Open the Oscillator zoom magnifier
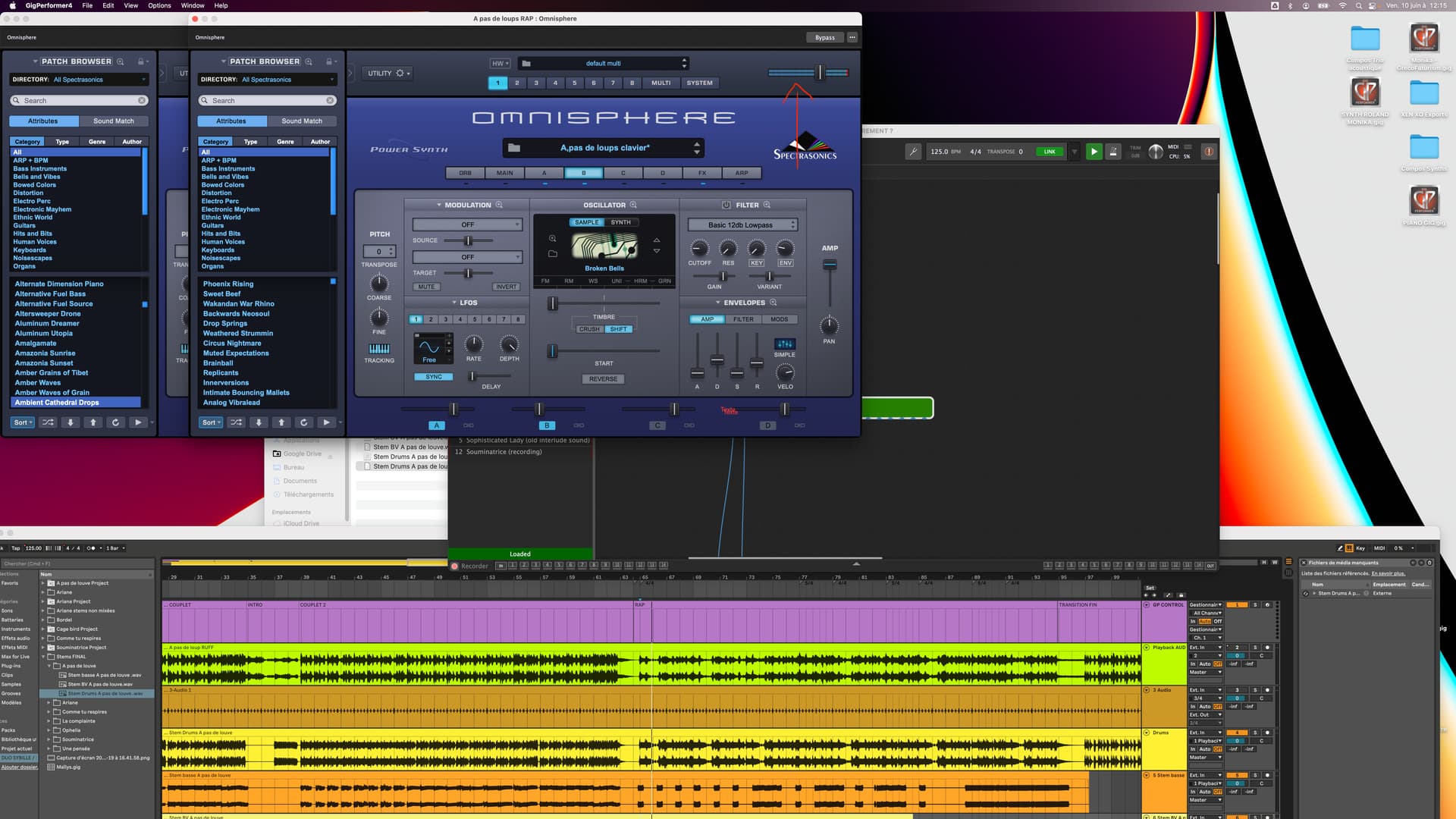1456x819 pixels. point(633,205)
